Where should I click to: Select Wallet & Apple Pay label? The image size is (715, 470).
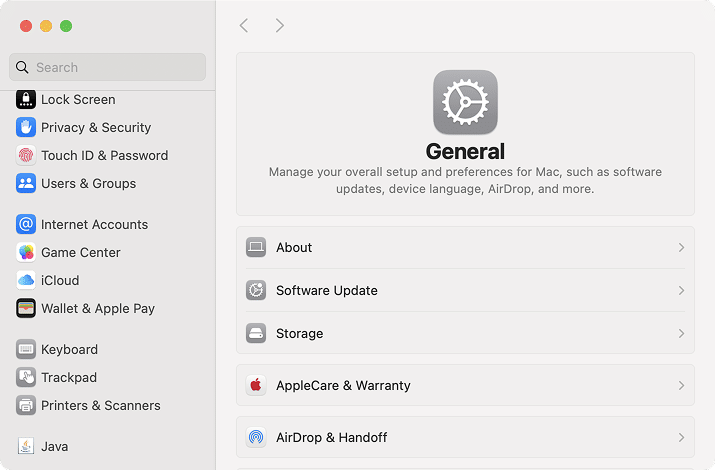98,309
